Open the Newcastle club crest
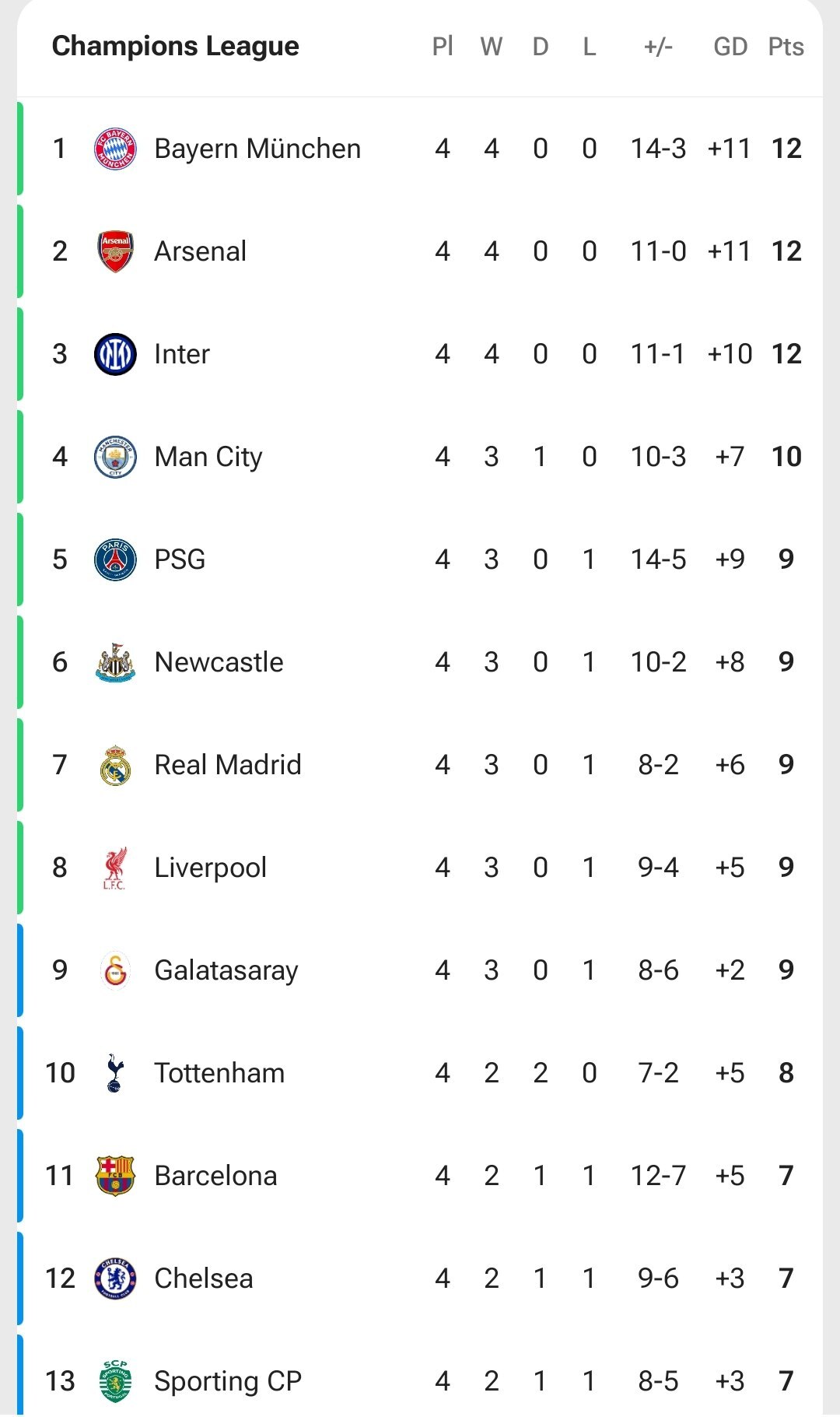Image resolution: width=840 pixels, height=1417 pixels. (x=115, y=662)
